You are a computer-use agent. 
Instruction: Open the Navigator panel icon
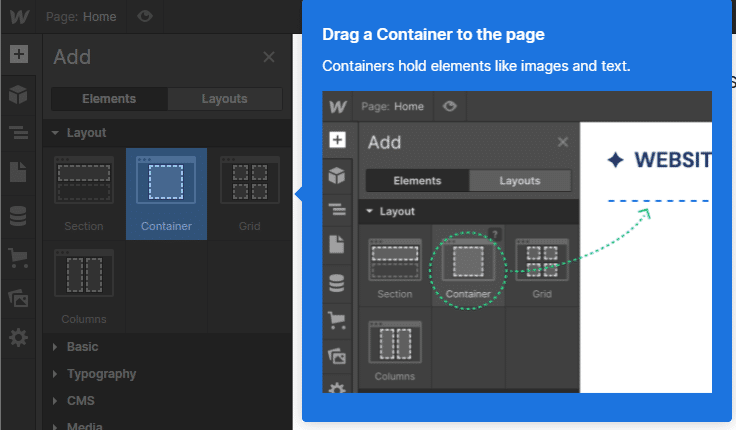pos(18,133)
